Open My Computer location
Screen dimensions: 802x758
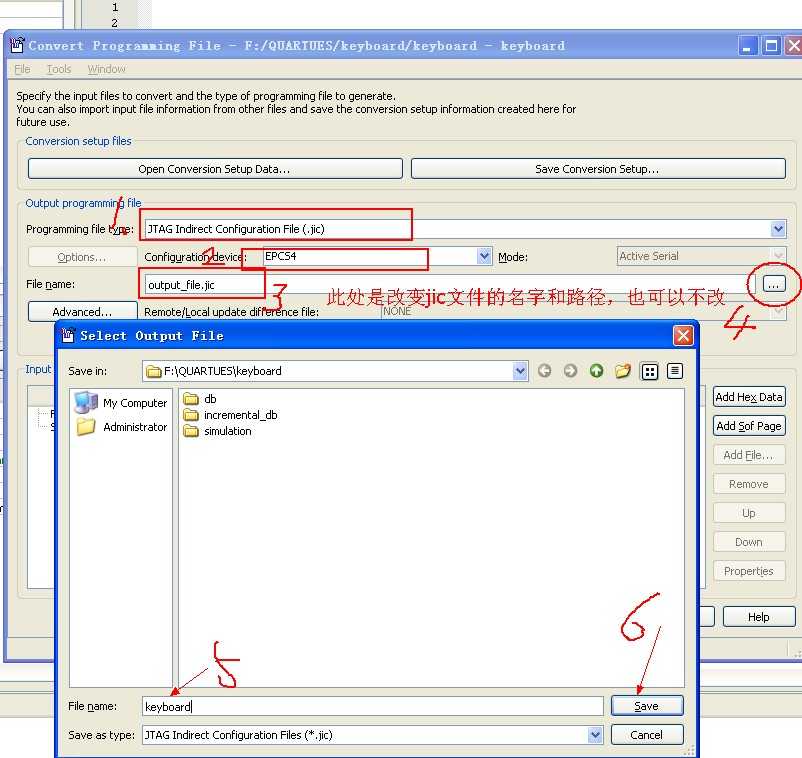click(121, 403)
